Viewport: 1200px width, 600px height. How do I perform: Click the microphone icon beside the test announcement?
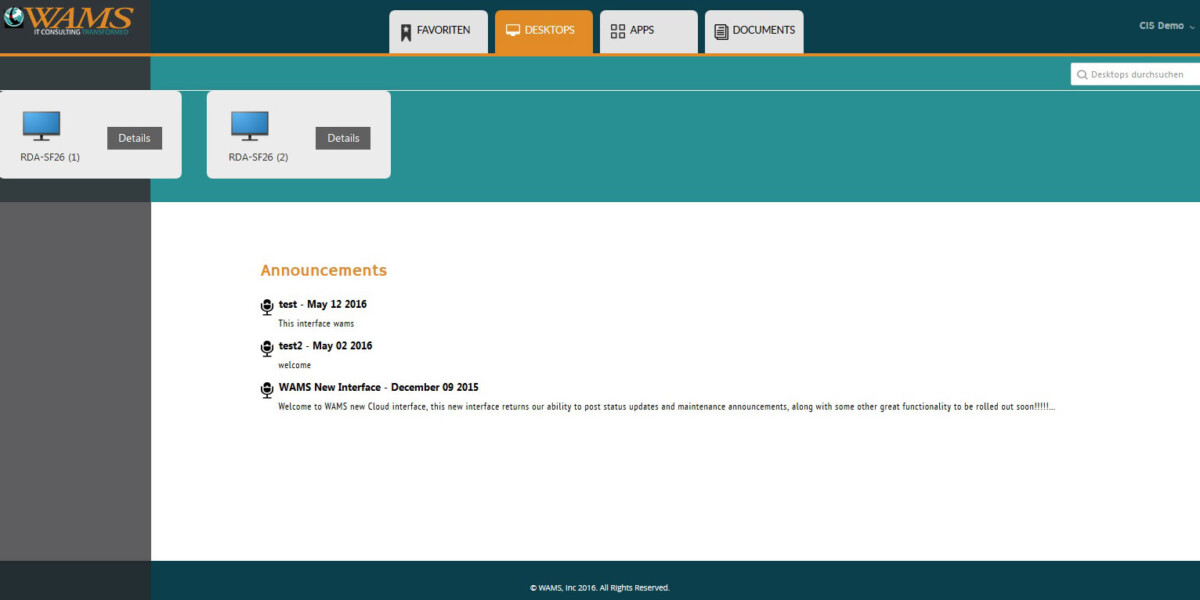(x=267, y=307)
